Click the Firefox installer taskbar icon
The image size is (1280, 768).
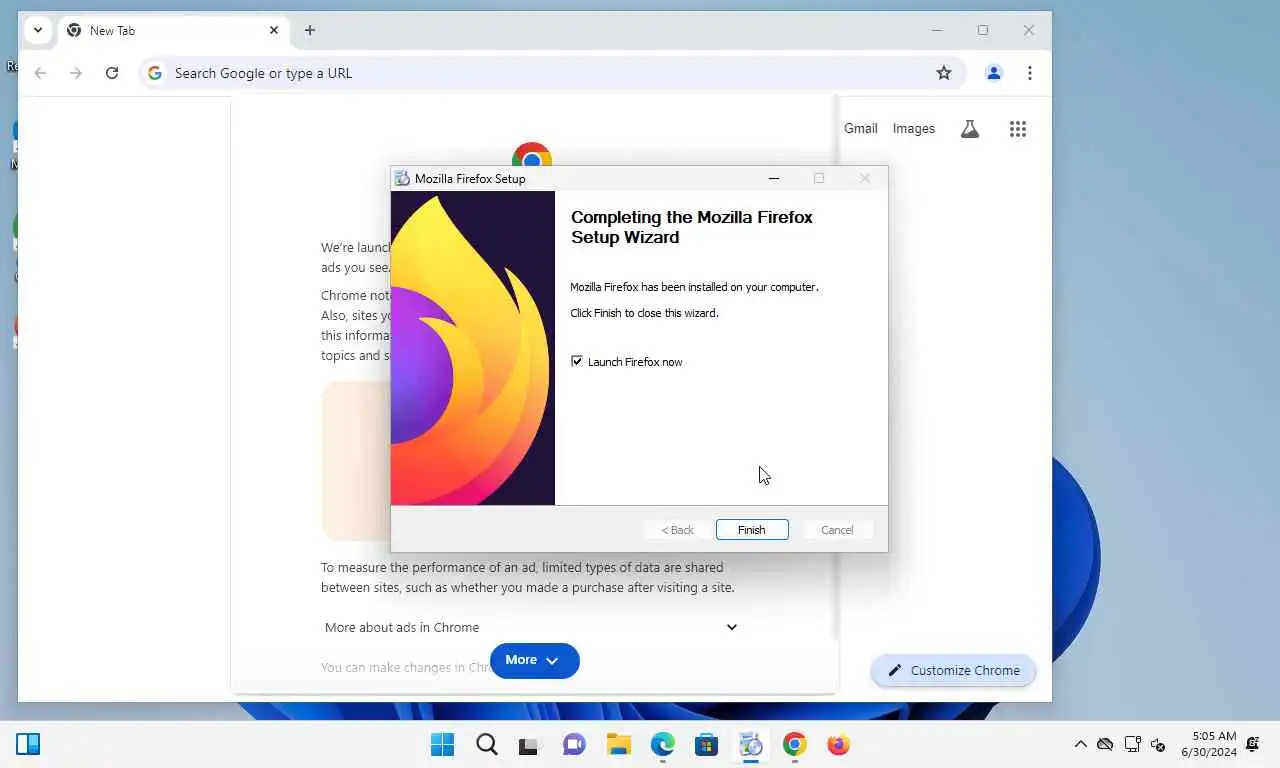pos(751,745)
